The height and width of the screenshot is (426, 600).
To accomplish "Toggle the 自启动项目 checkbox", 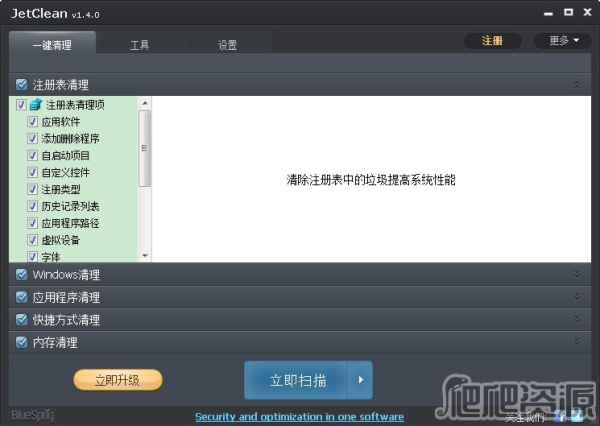I will [x=33, y=155].
